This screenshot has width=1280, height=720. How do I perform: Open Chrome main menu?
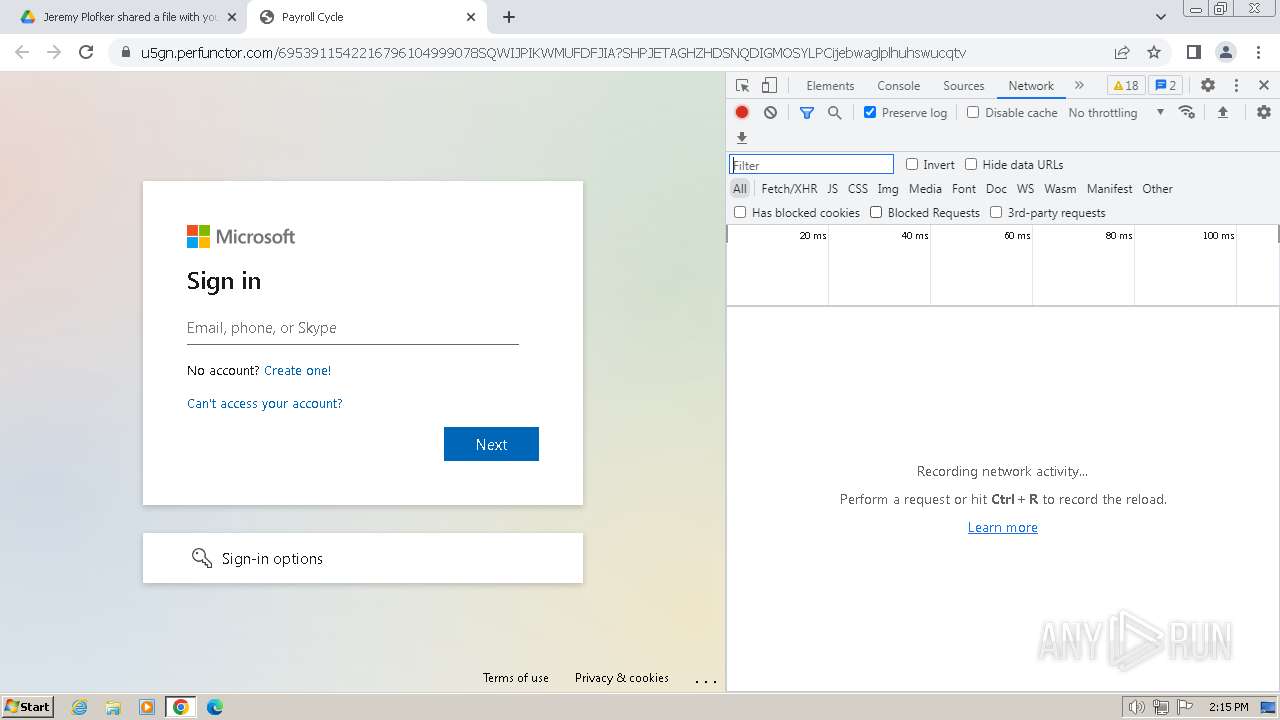tap(1257, 52)
